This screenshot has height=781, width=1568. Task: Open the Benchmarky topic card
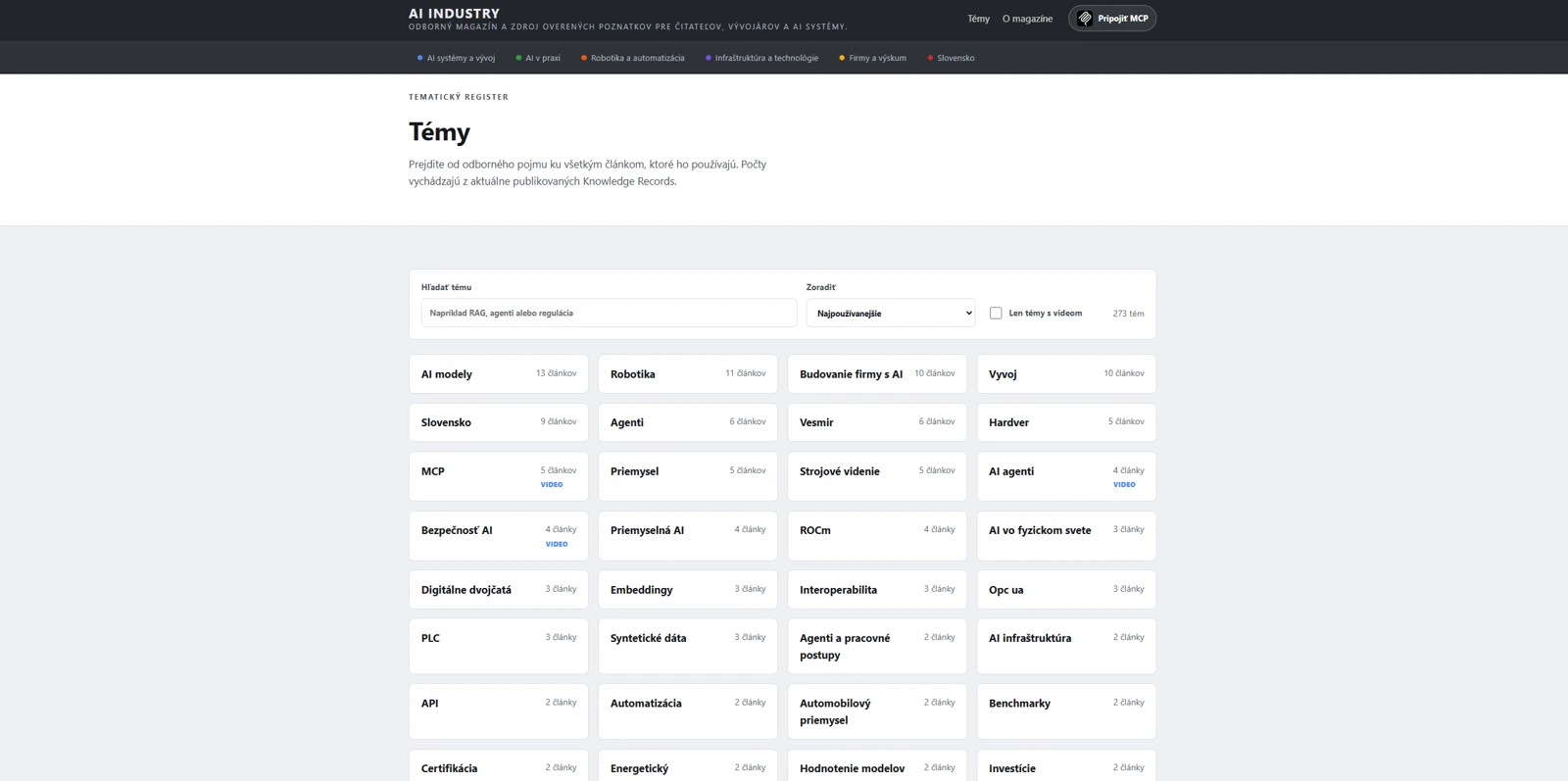[1066, 711]
